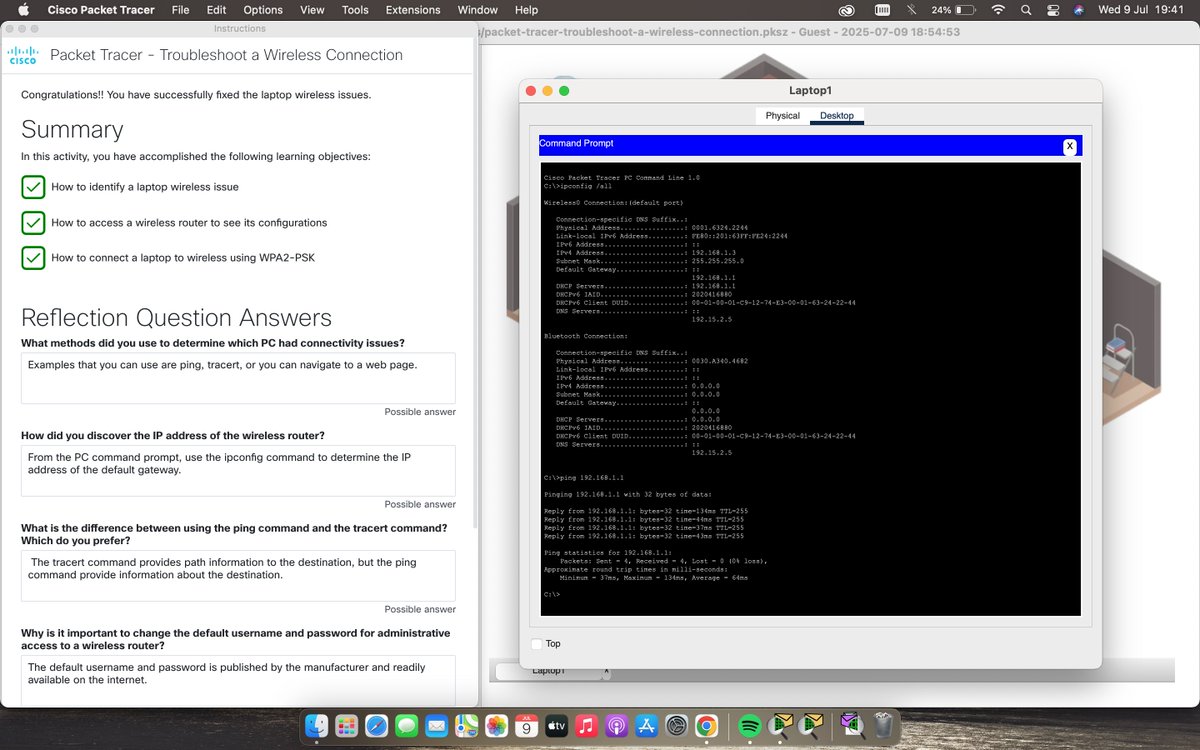Open Spotlight search from the menu bar
Image resolution: width=1200 pixels, height=750 pixels.
pos(1025,10)
